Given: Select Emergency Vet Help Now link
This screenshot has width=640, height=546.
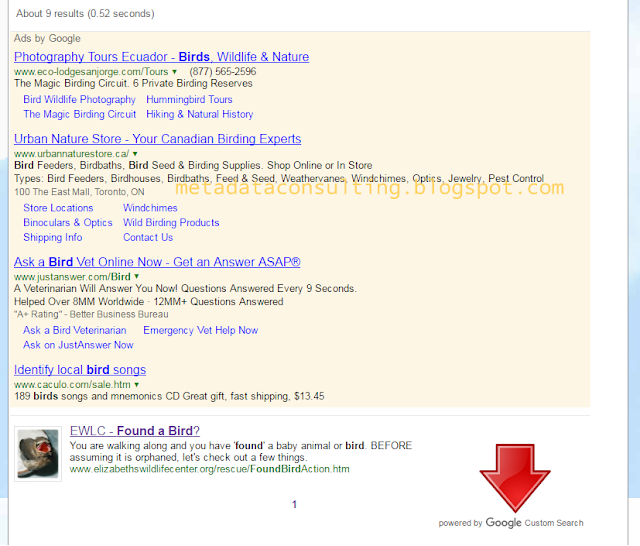Looking at the screenshot, I should click(x=201, y=331).
